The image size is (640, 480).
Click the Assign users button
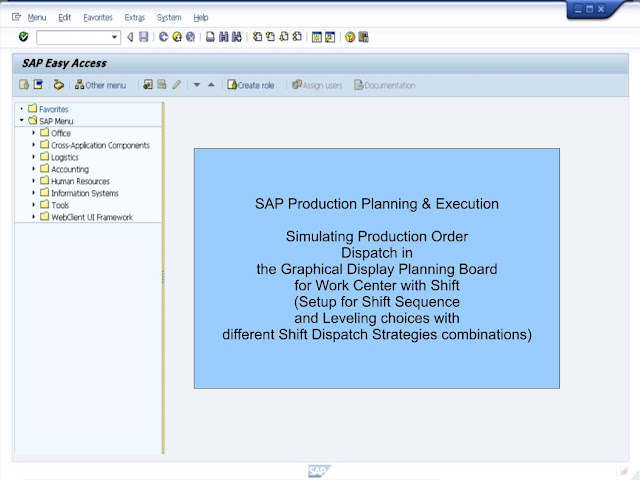[317, 85]
